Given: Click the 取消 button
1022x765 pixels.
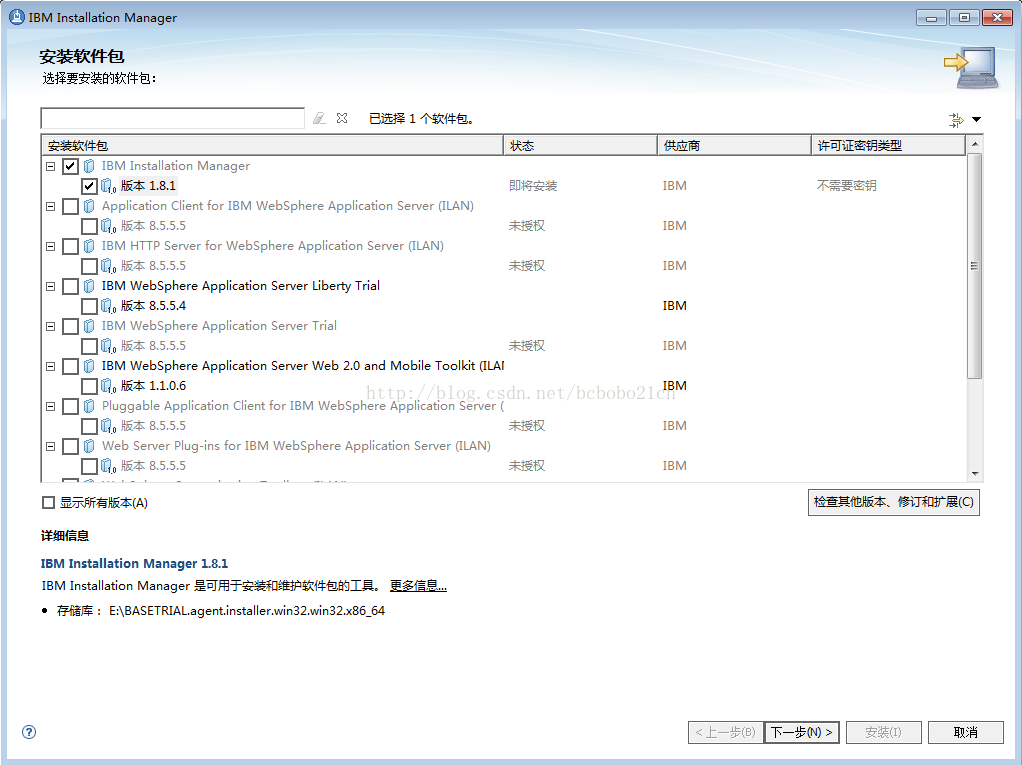Looking at the screenshot, I should click(966, 732).
